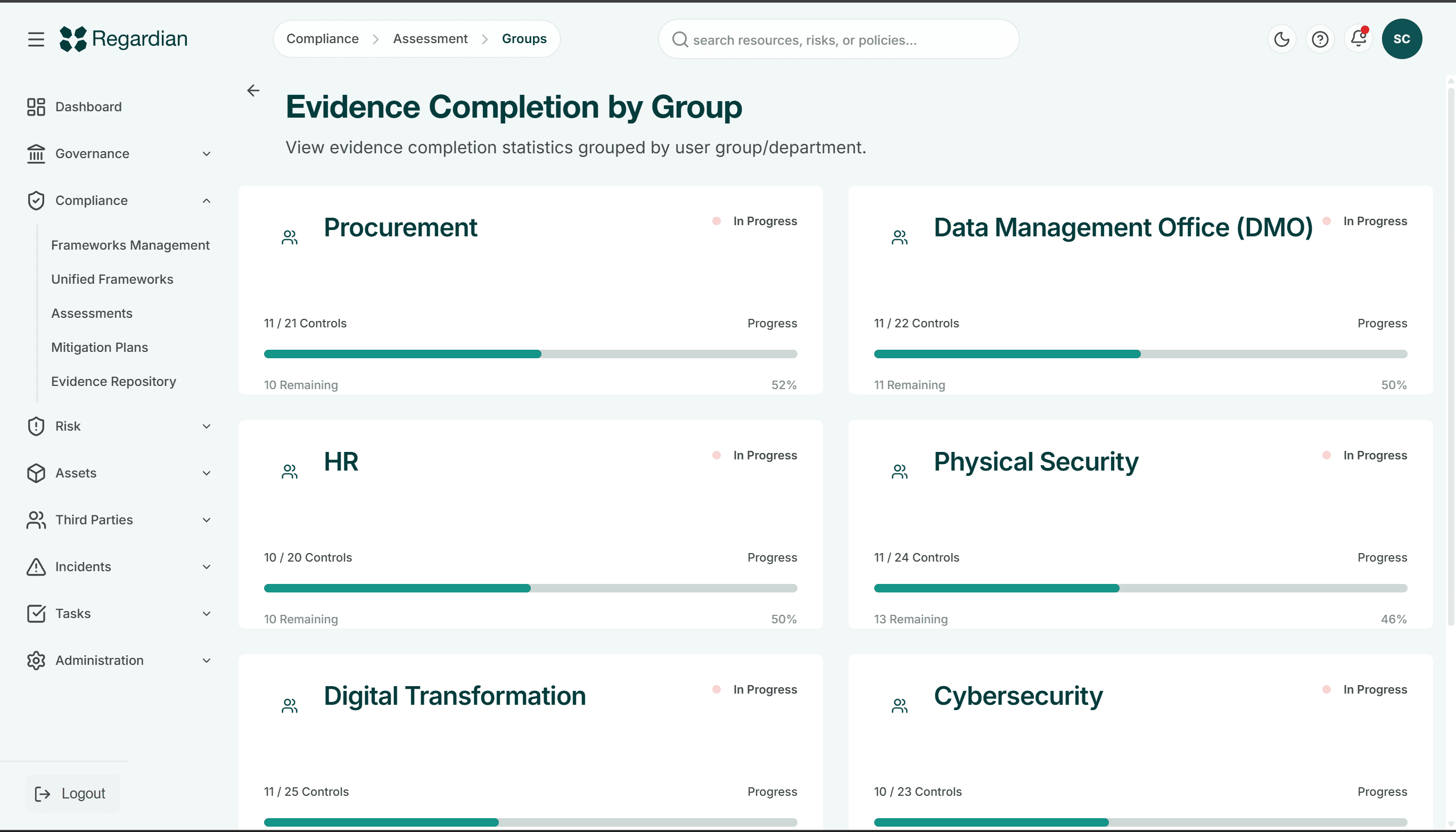Click the Physical Security progress bar

click(1140, 588)
